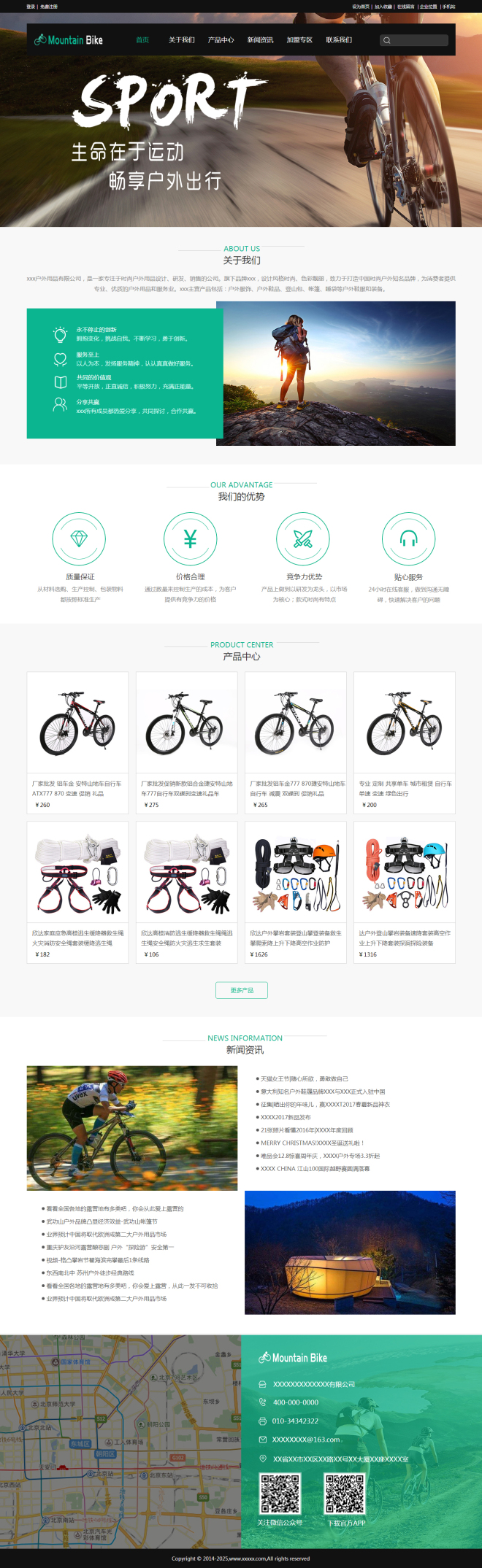Go to 联系我们 in the navbar

(339, 40)
